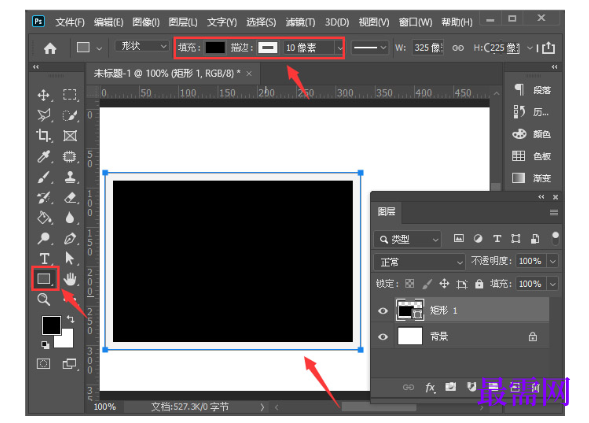The image size is (589, 423).
Task: Lock layer position
Action: [x=444, y=284]
